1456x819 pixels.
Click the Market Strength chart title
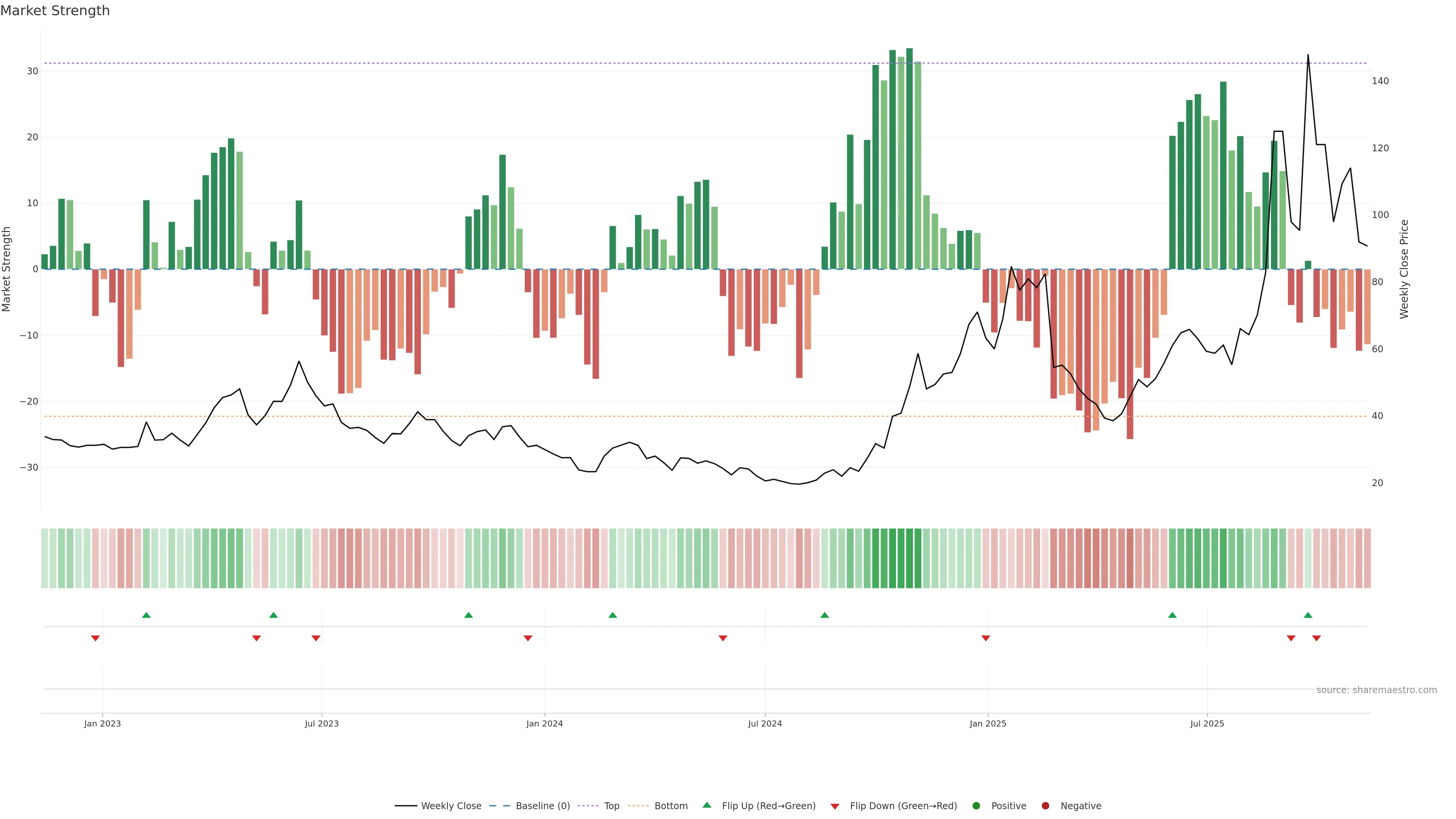(x=55, y=11)
